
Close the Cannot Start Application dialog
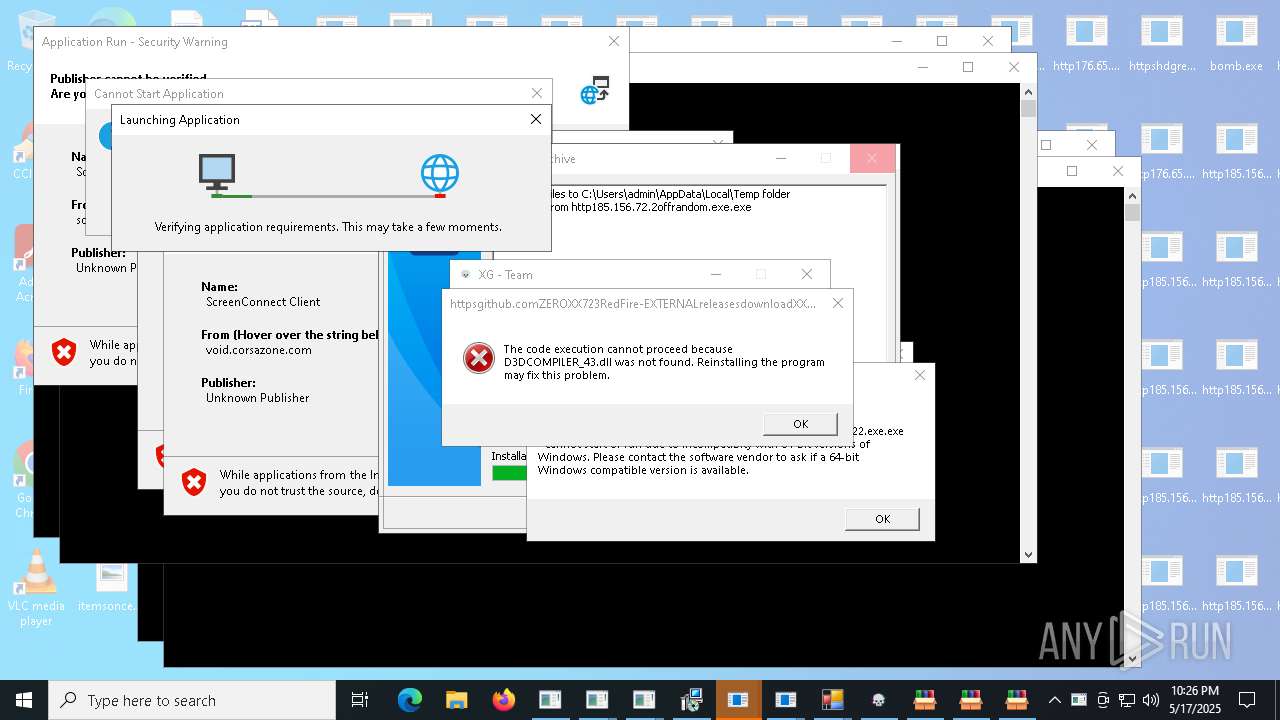point(537,93)
